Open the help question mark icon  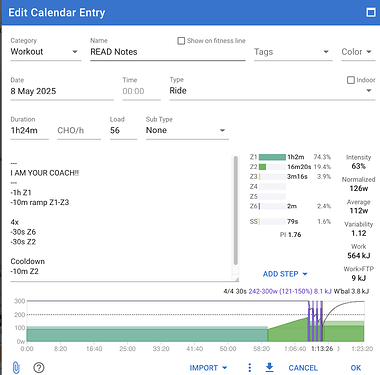coord(39,368)
